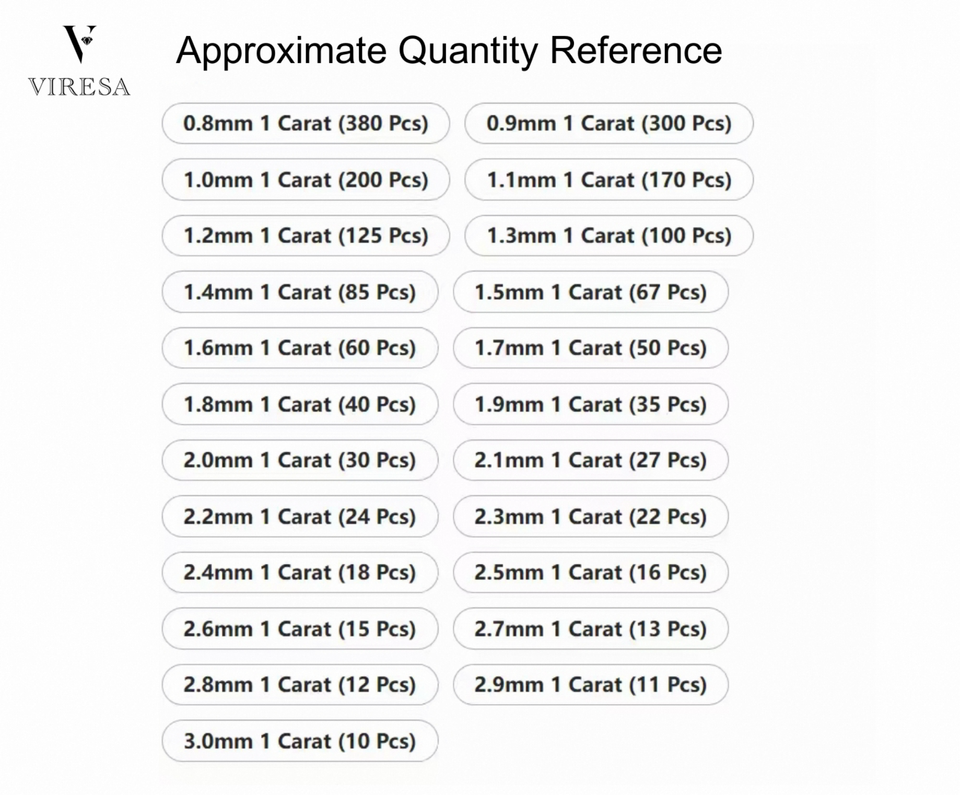This screenshot has width=960, height=795.
Task: Pick the 1.5mm 1 Carat (67 Pcs) option
Action: (x=590, y=292)
